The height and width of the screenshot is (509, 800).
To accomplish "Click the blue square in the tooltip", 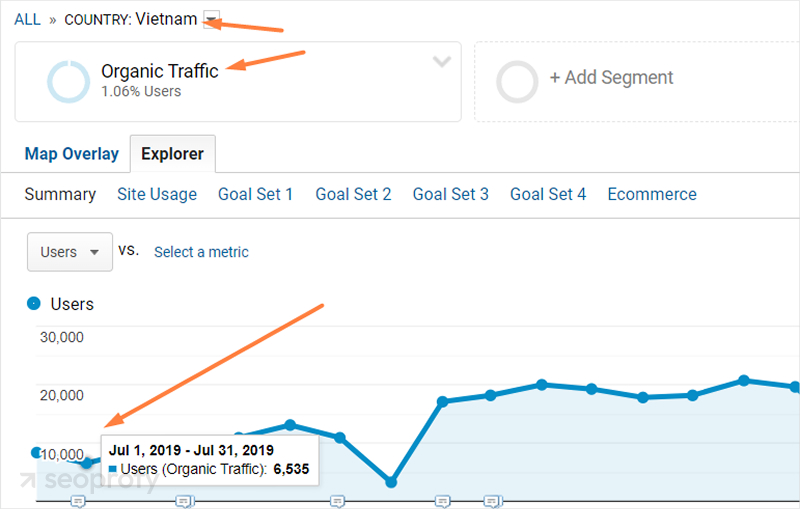I will [113, 469].
